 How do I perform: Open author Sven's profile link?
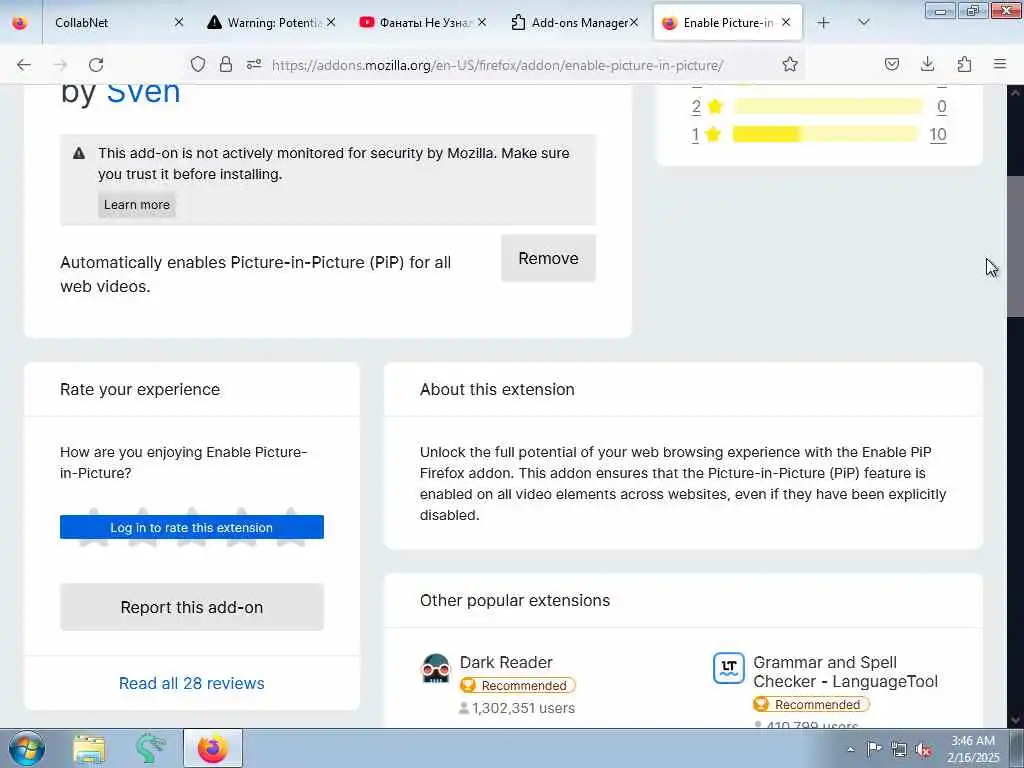[x=143, y=91]
